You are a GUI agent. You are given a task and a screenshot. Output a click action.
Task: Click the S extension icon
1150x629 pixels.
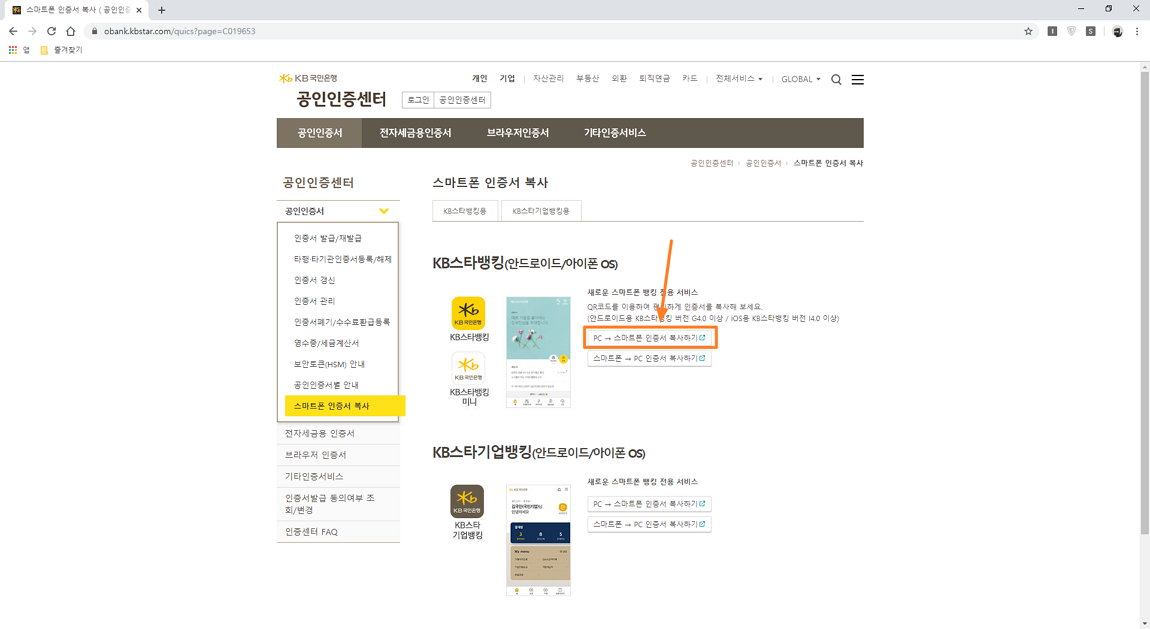pos(1091,32)
